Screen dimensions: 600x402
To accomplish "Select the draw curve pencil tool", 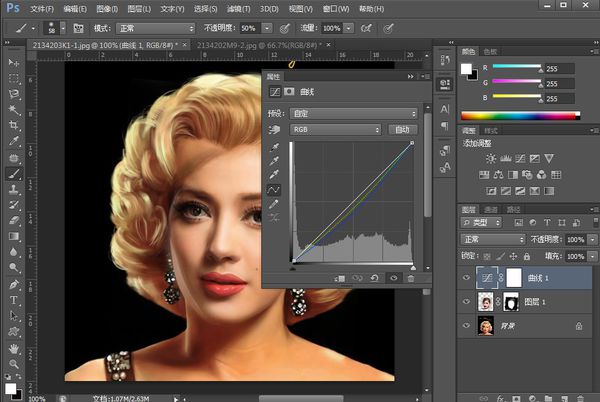I will [274, 203].
